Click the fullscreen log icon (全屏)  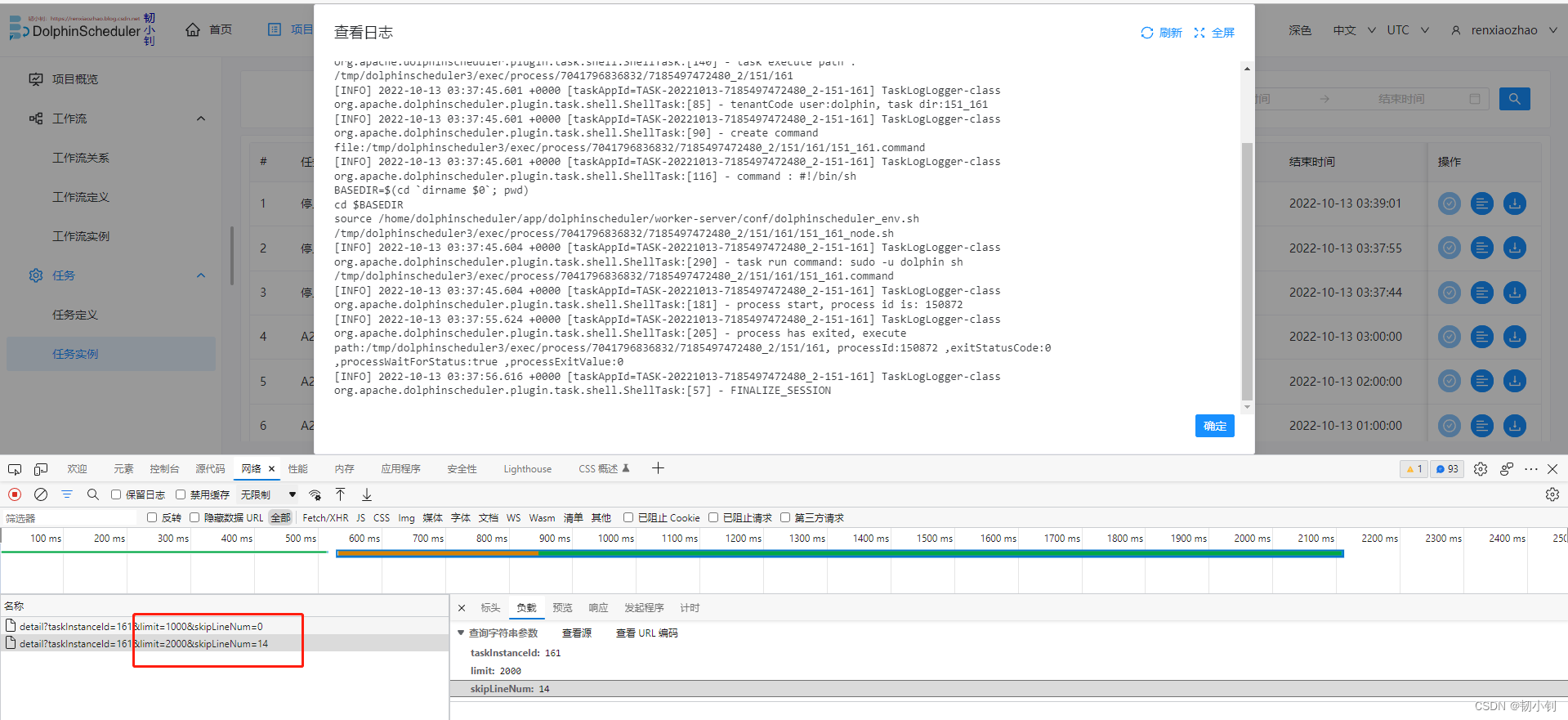click(x=1199, y=33)
